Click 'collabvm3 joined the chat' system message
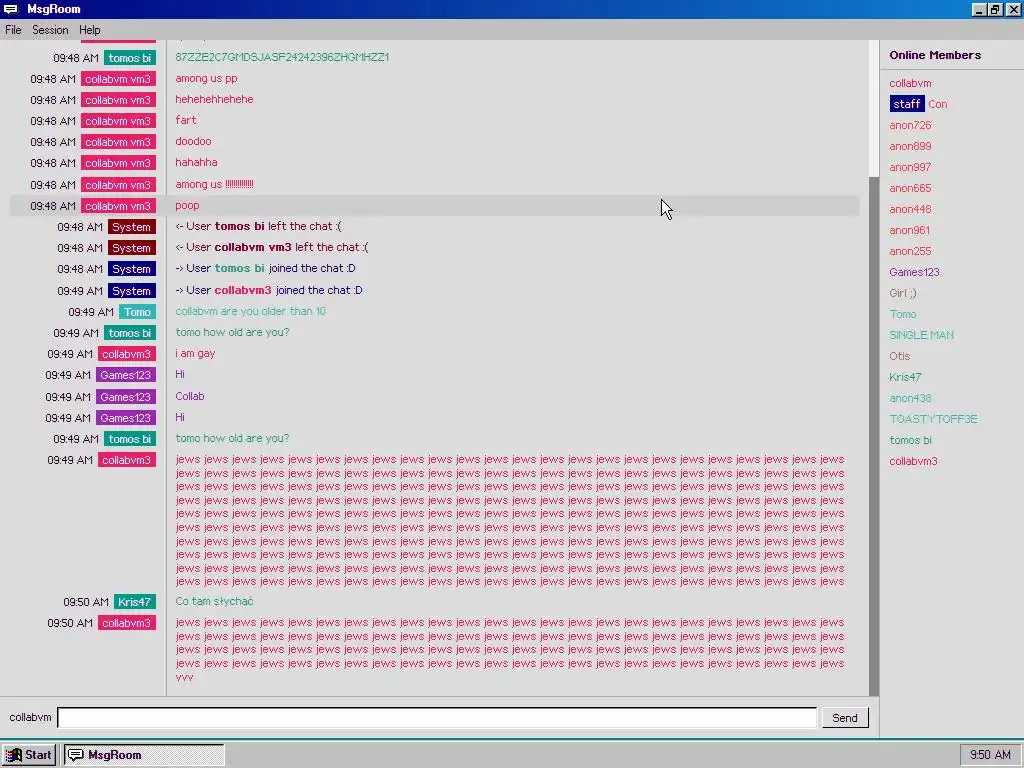 pos(268,290)
